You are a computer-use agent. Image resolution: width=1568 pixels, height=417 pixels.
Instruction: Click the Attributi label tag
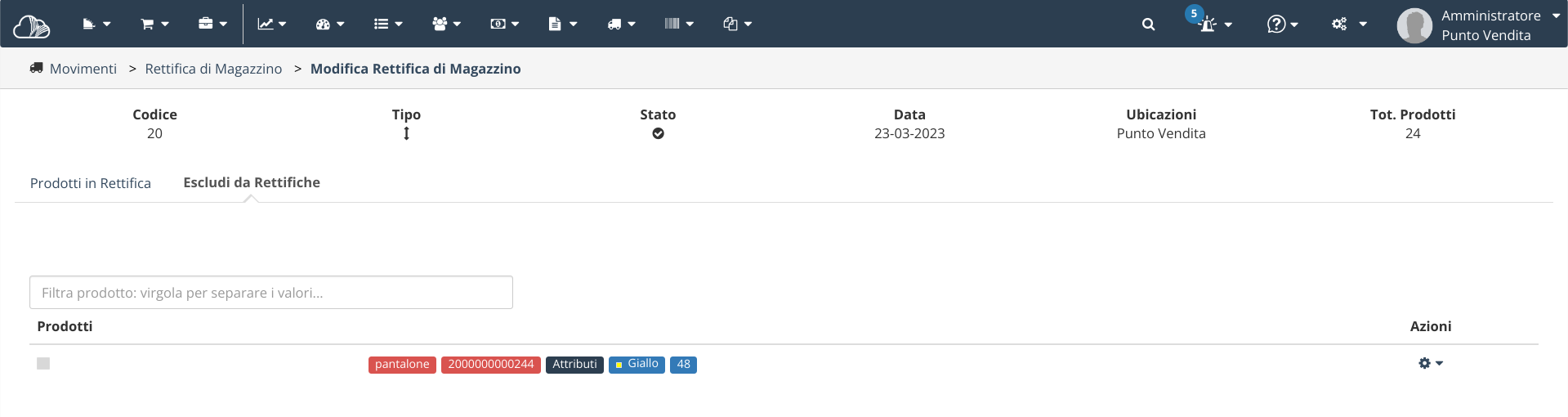tap(574, 365)
